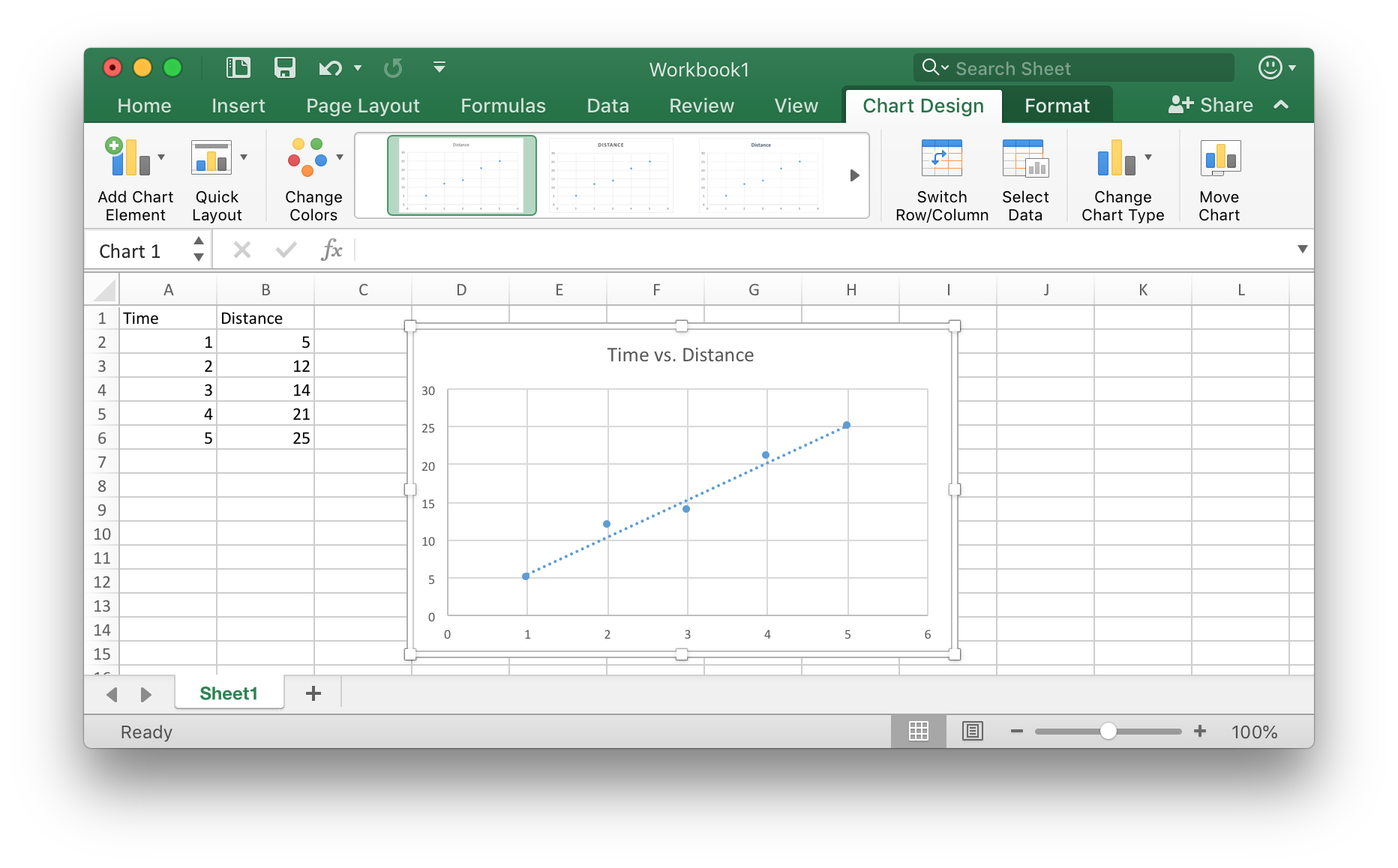
Task: Click the zoom slider handle
Action: [1108, 731]
